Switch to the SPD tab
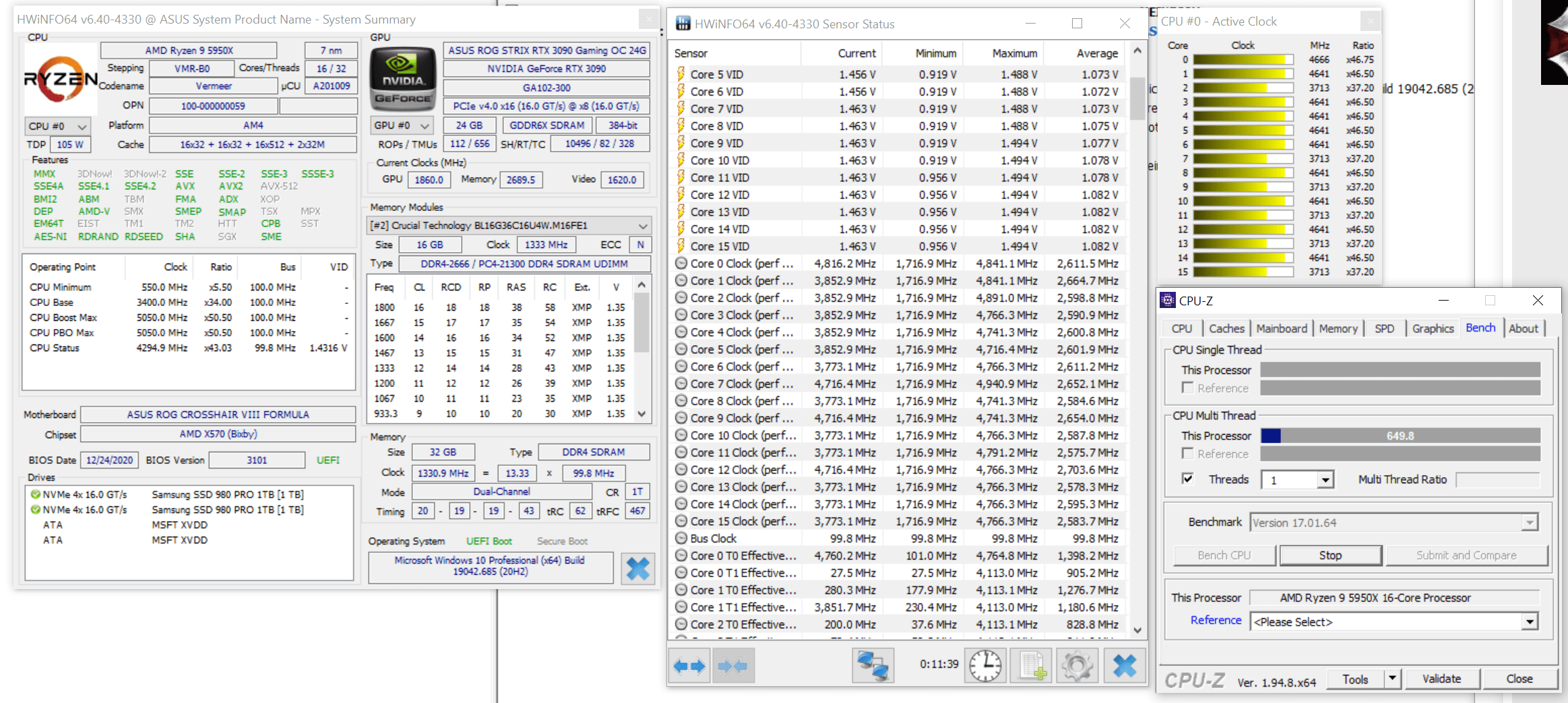The height and width of the screenshot is (703, 1568). click(x=1385, y=328)
